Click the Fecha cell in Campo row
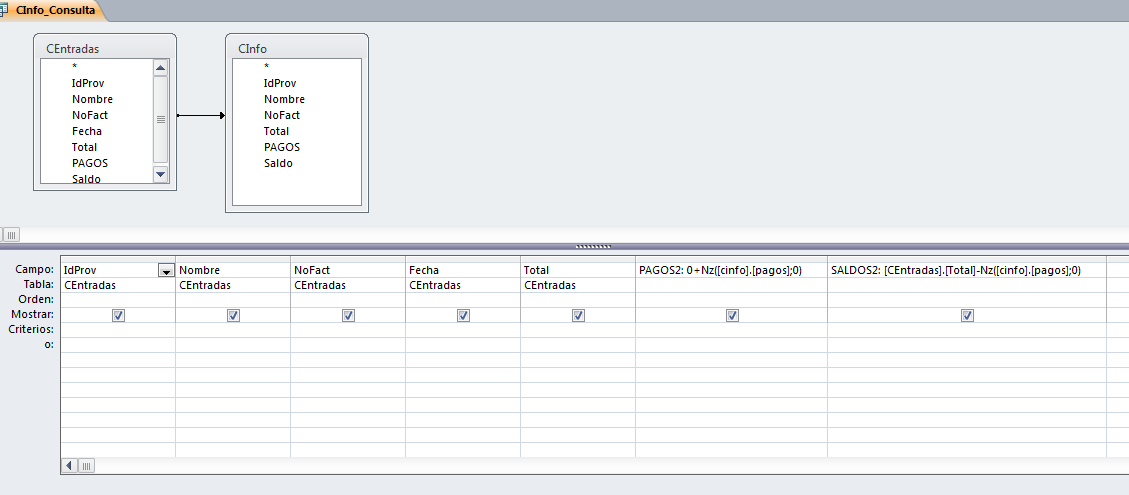1129x495 pixels. pos(463,270)
